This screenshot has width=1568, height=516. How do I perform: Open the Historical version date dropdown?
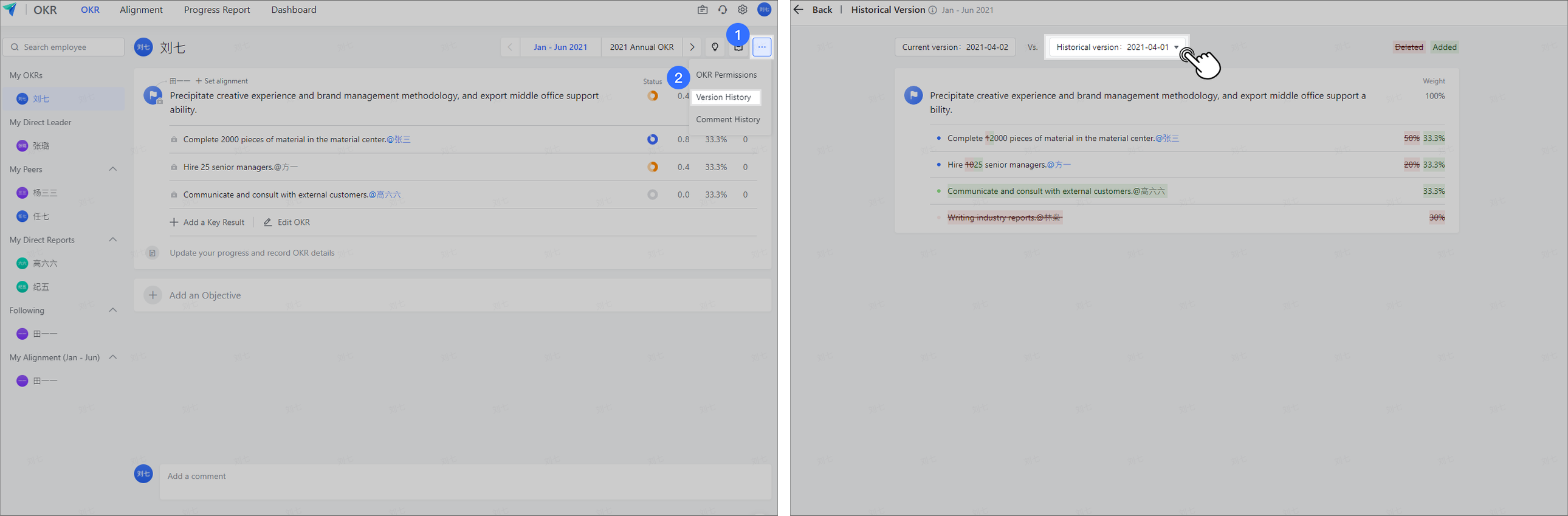point(1116,47)
